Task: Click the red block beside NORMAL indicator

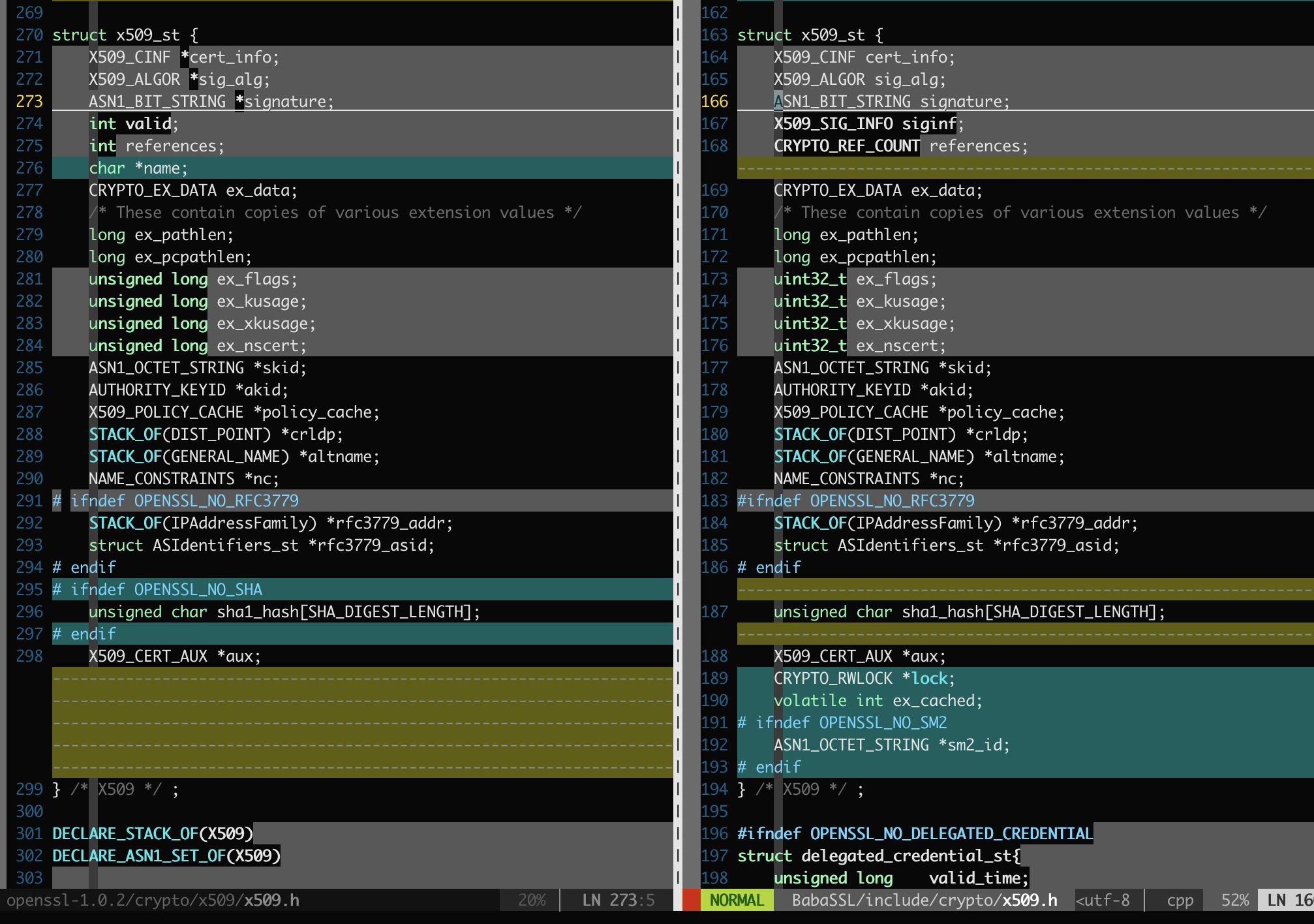Action: tap(691, 901)
